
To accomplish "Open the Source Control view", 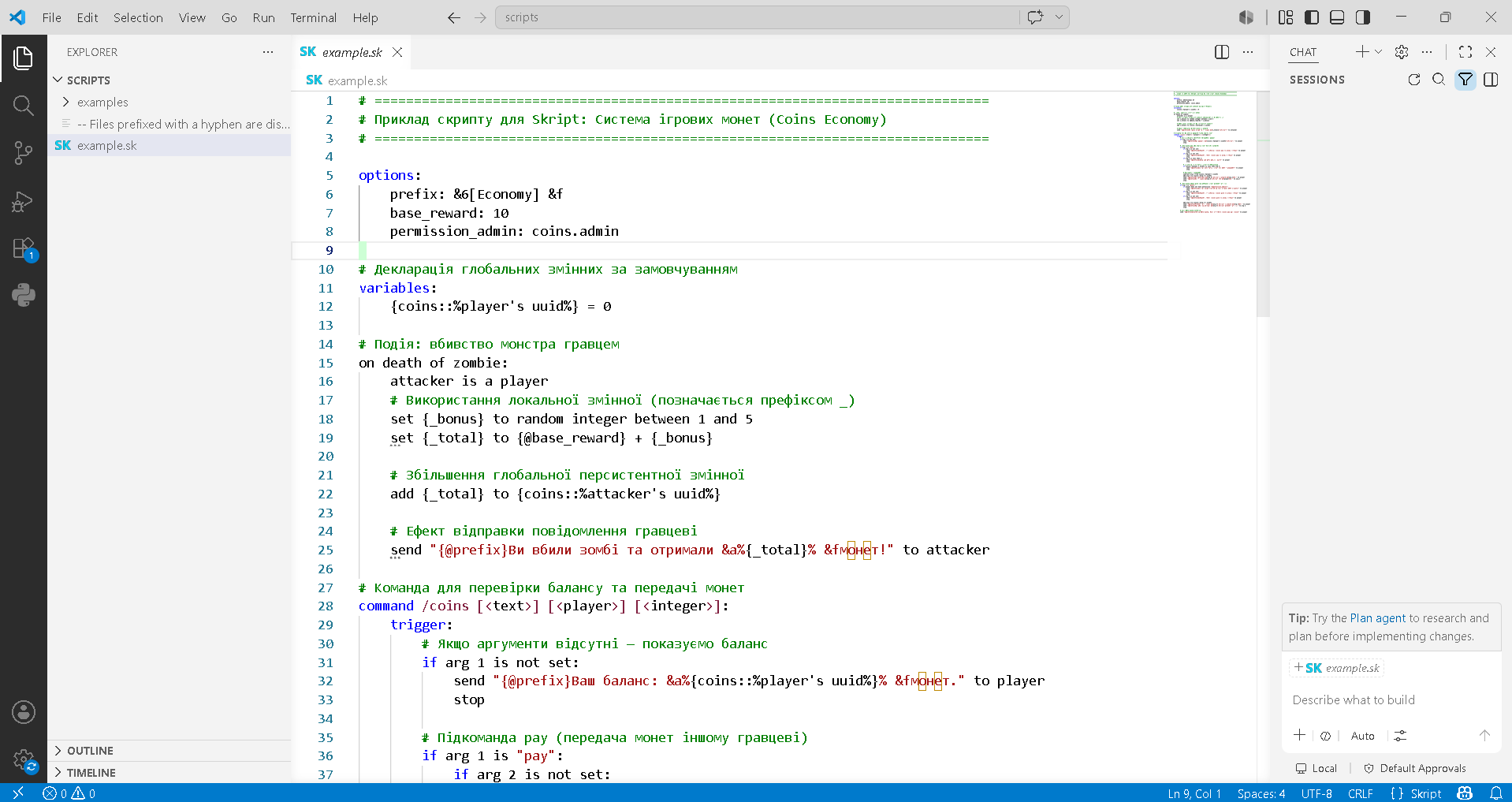I will [24, 153].
